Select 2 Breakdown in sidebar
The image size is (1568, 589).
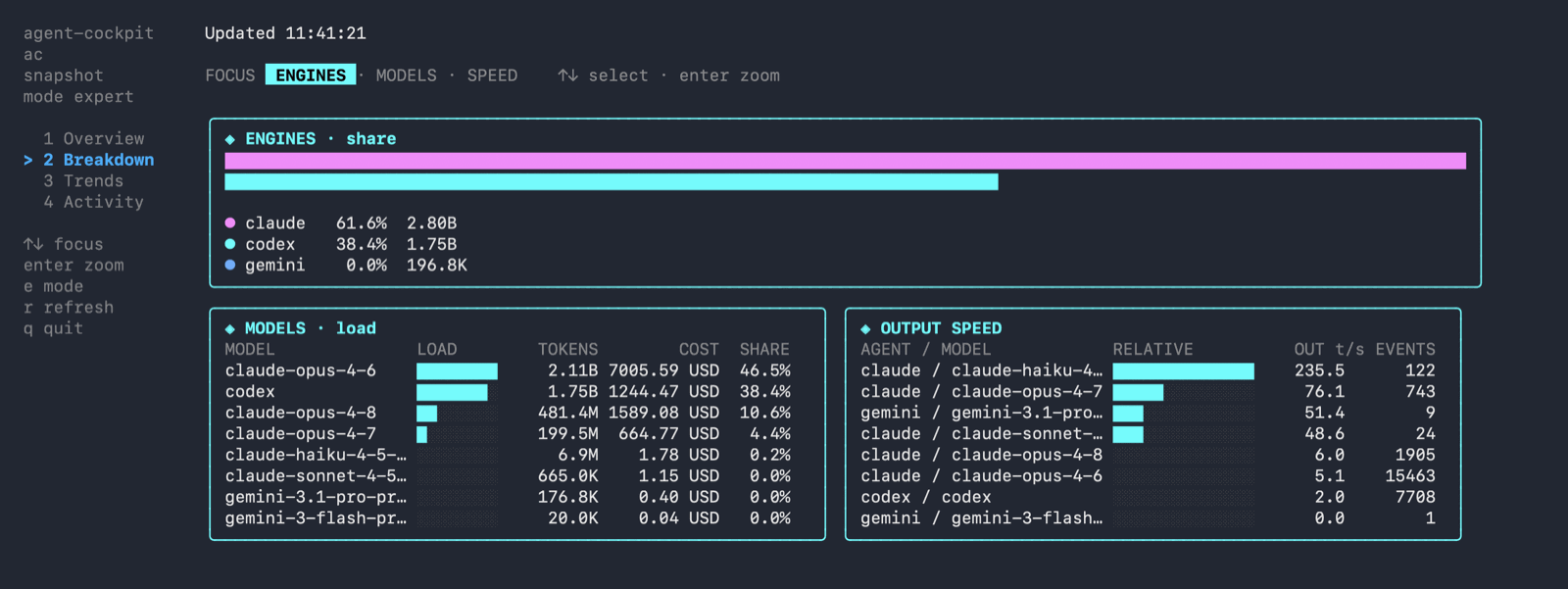coord(99,160)
